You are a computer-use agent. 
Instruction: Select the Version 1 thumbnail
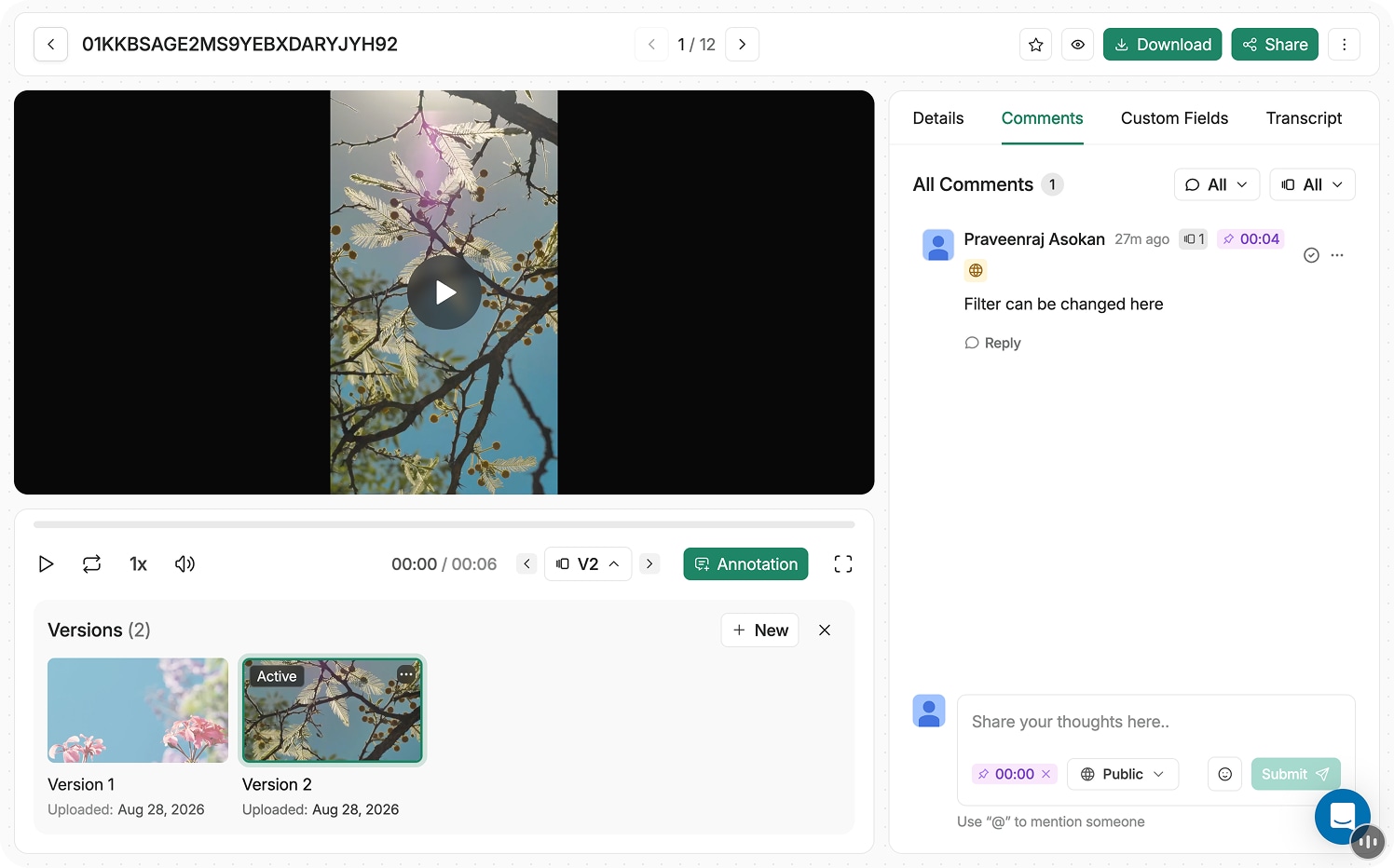point(138,711)
